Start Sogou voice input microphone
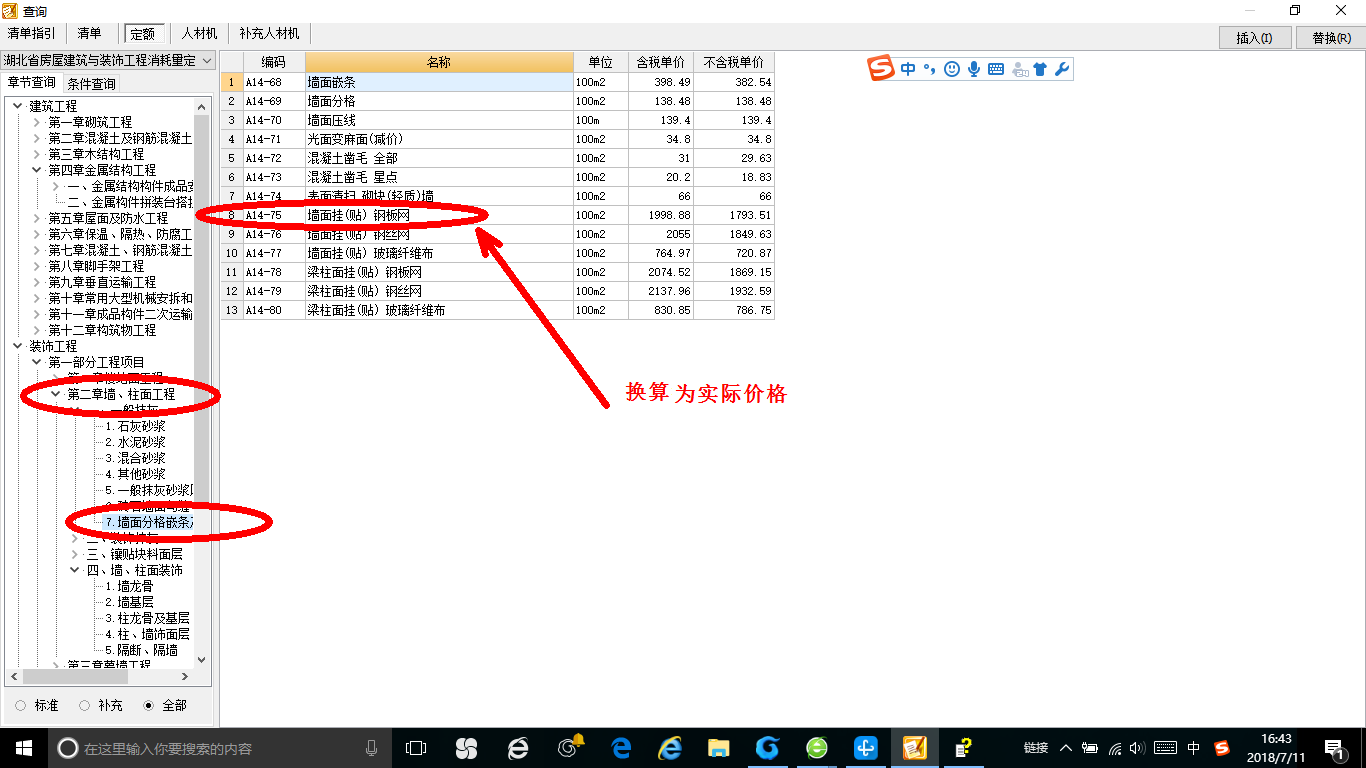 (973, 69)
